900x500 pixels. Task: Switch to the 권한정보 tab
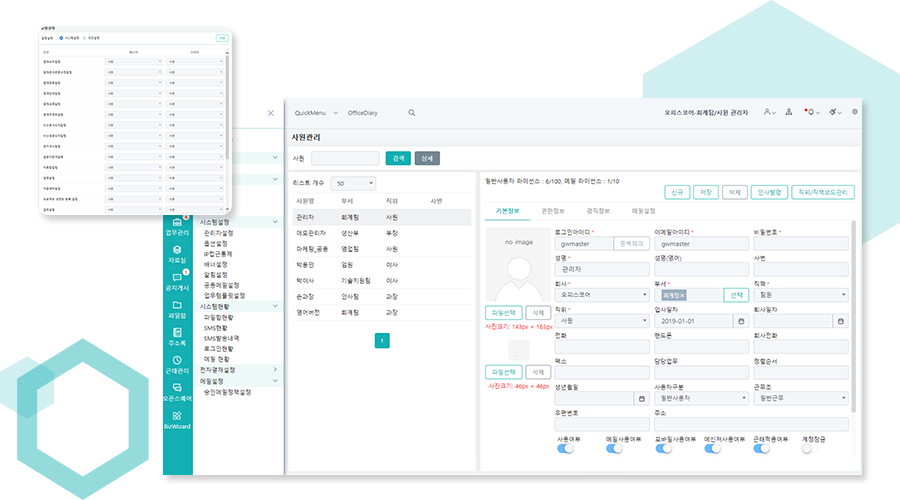pos(553,211)
